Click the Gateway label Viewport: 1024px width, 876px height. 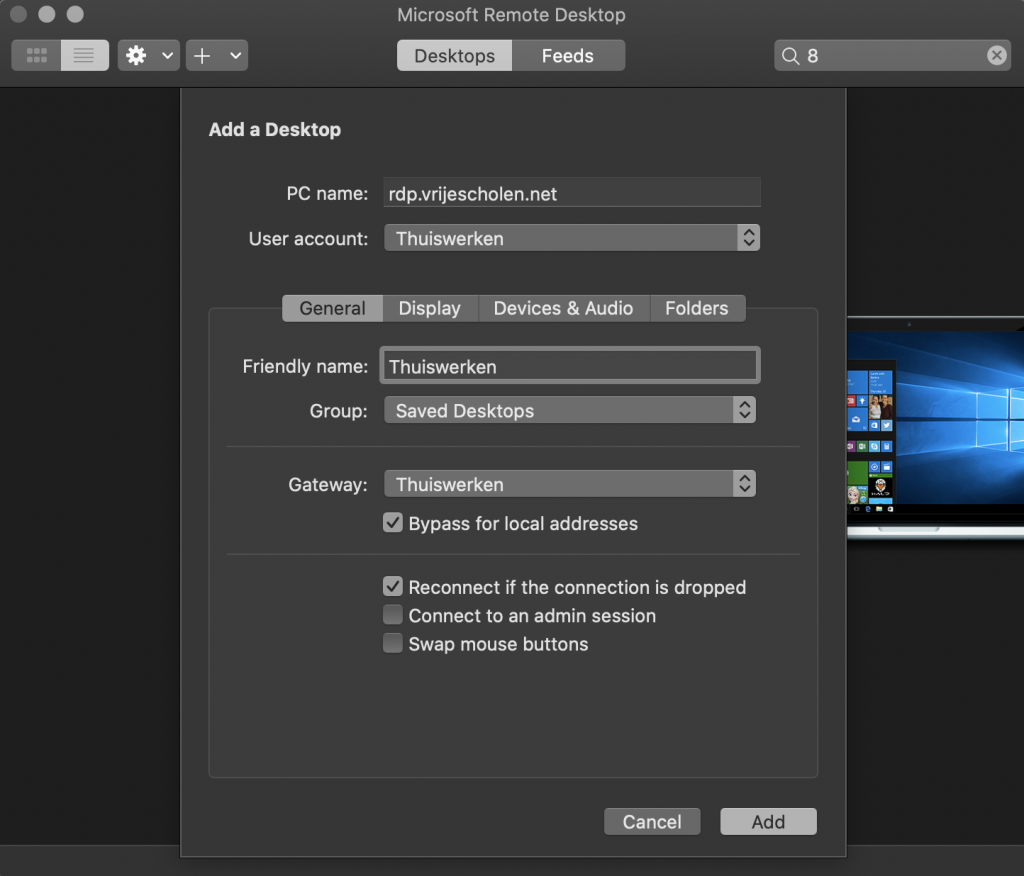click(328, 485)
